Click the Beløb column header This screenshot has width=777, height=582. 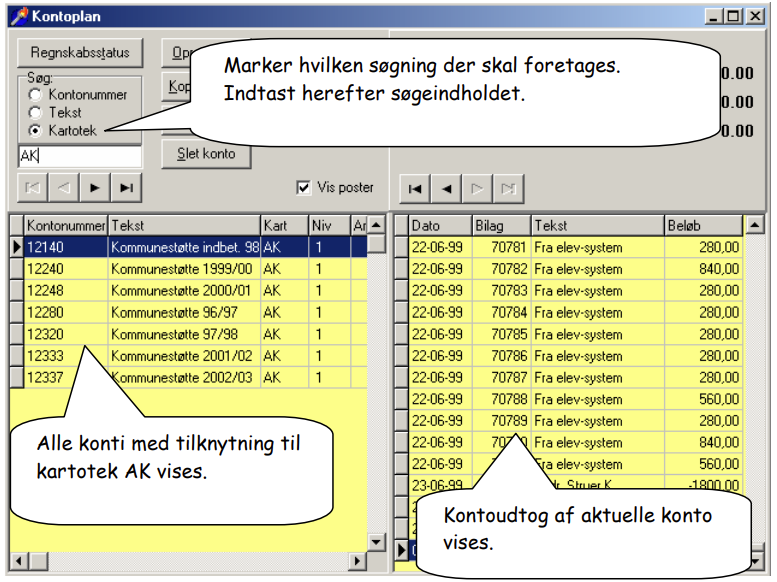click(703, 226)
